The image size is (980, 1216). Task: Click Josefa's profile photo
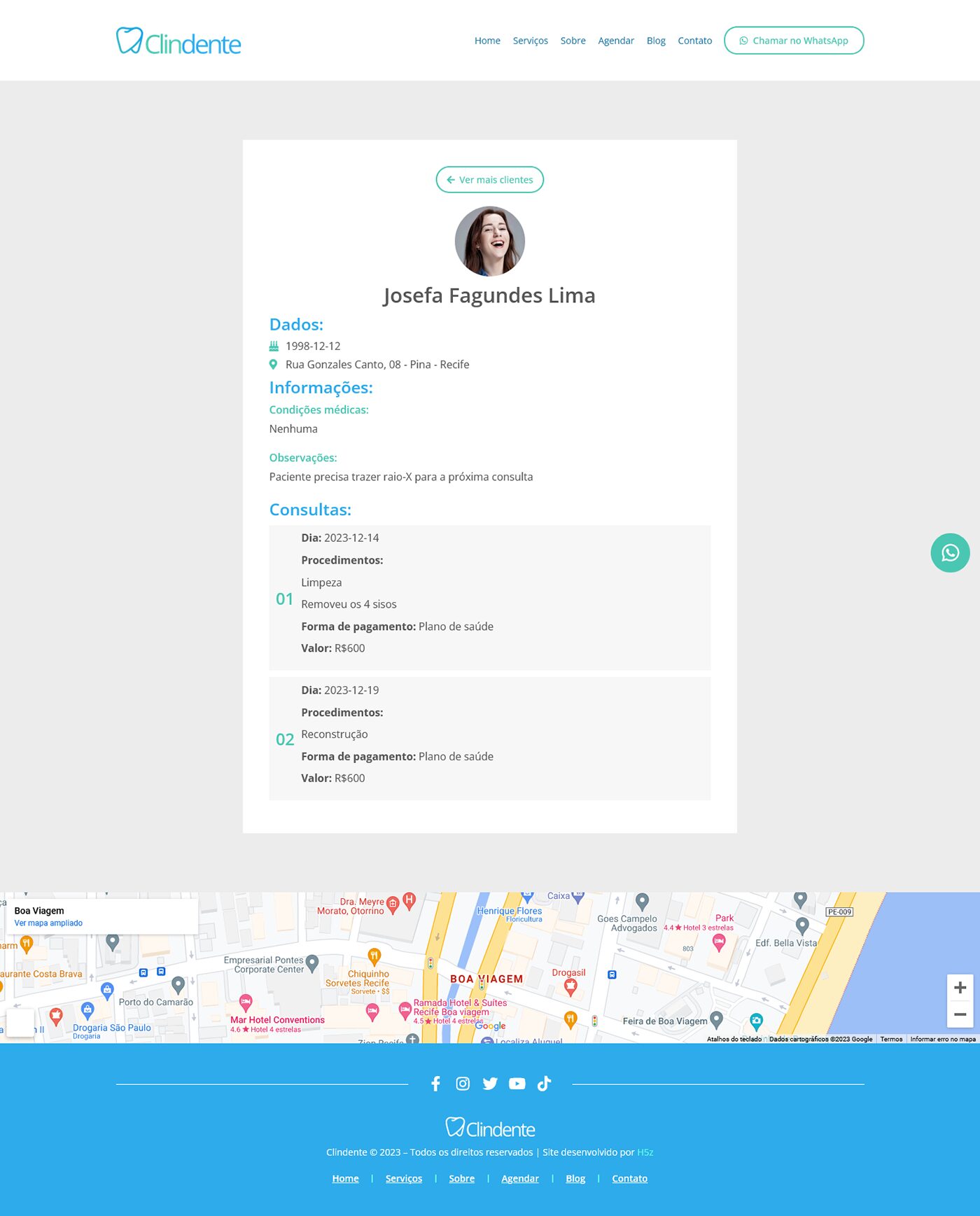point(489,241)
